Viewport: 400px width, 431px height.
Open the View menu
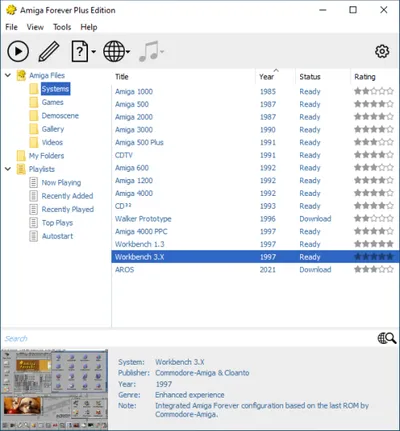point(35,27)
